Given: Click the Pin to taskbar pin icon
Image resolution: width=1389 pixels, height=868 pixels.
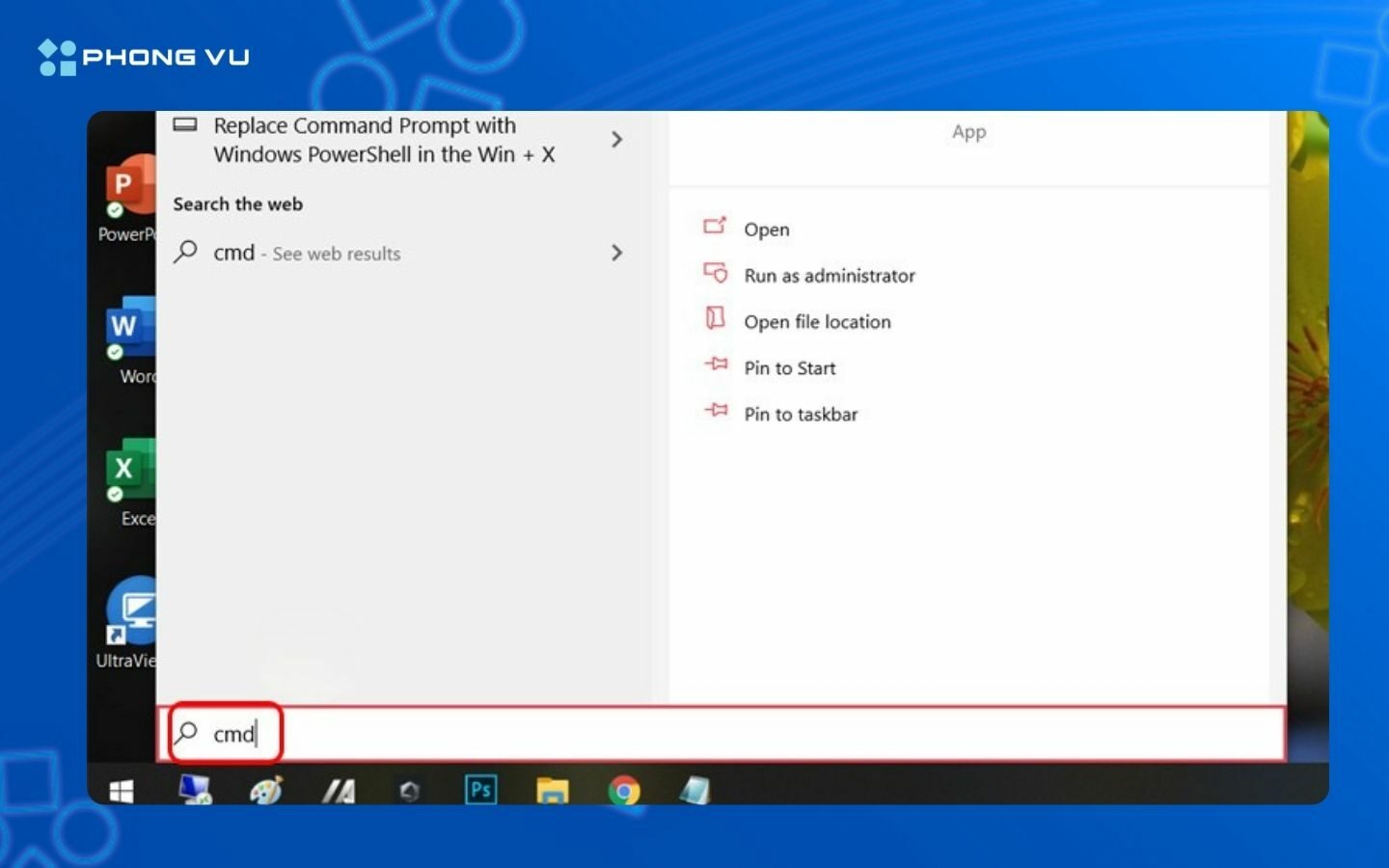Looking at the screenshot, I should click(x=716, y=411).
